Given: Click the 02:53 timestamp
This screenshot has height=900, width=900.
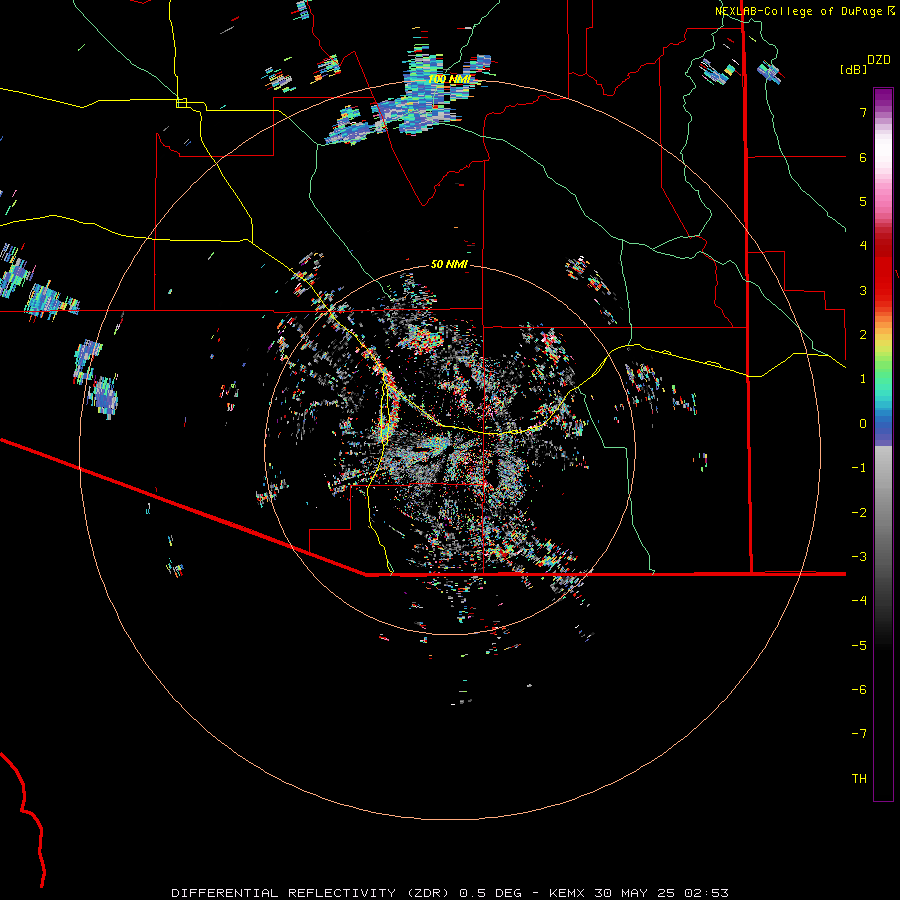Looking at the screenshot, I should pyautogui.click(x=707, y=893).
